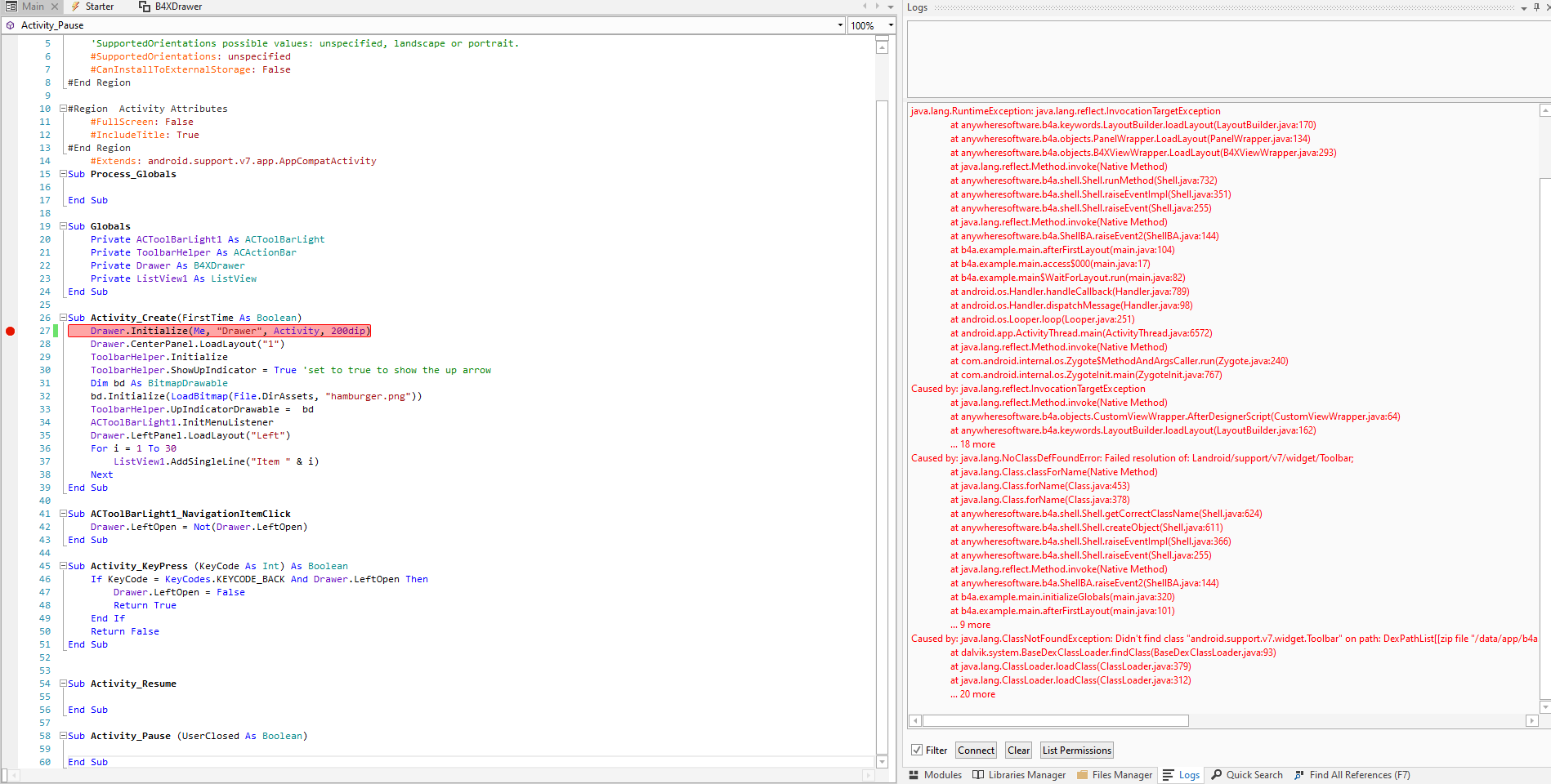This screenshot has width=1551, height=784.
Task: Toggle the red breakpoint on line 27
Action: coord(11,331)
